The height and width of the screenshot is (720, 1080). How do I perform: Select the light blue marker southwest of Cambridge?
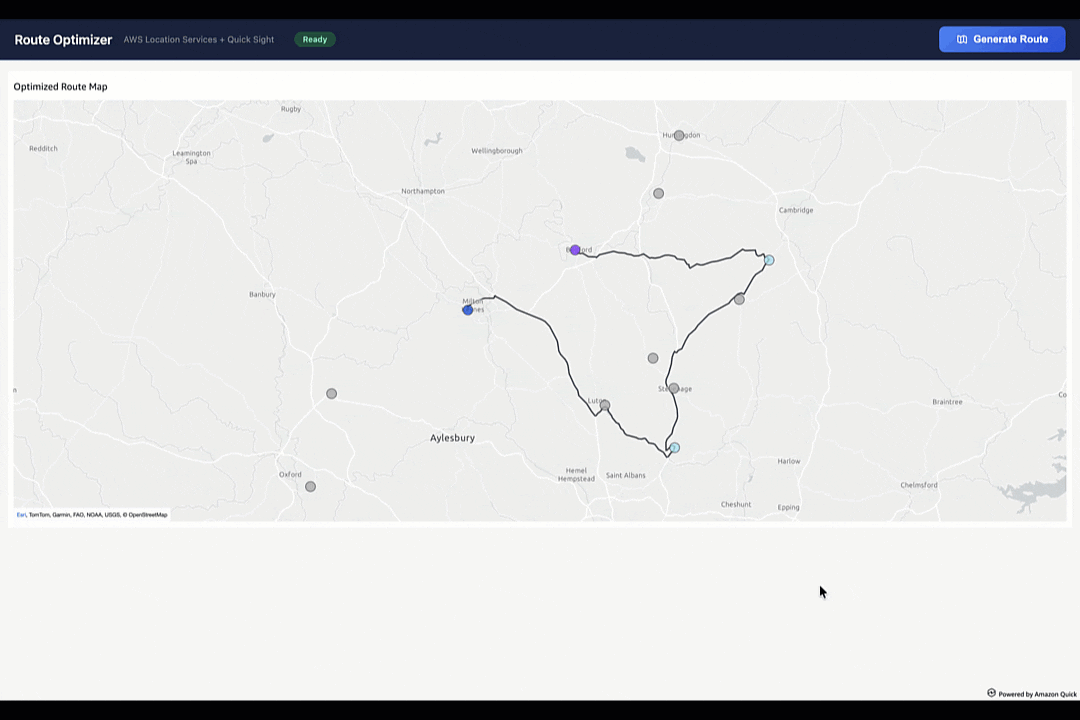(769, 260)
